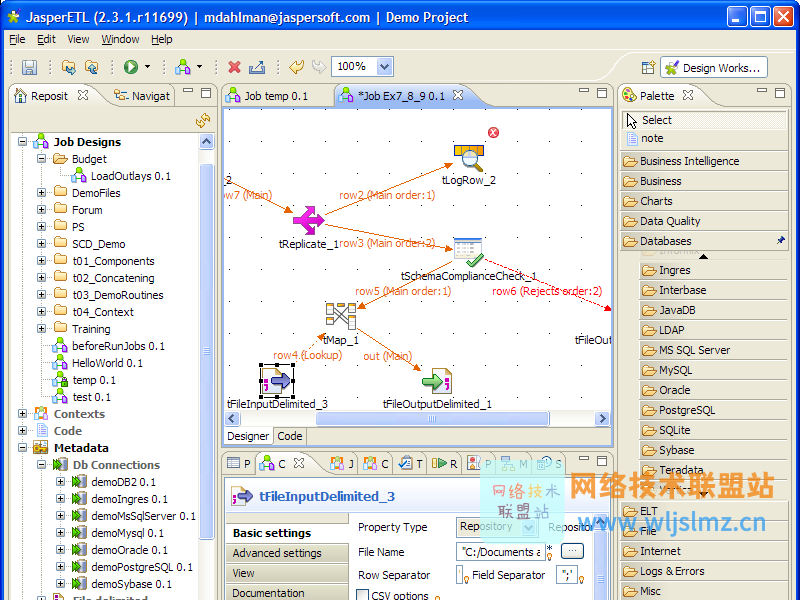Image resolution: width=800 pixels, height=600 pixels.
Task: Open the View settings section
Action: [287, 573]
